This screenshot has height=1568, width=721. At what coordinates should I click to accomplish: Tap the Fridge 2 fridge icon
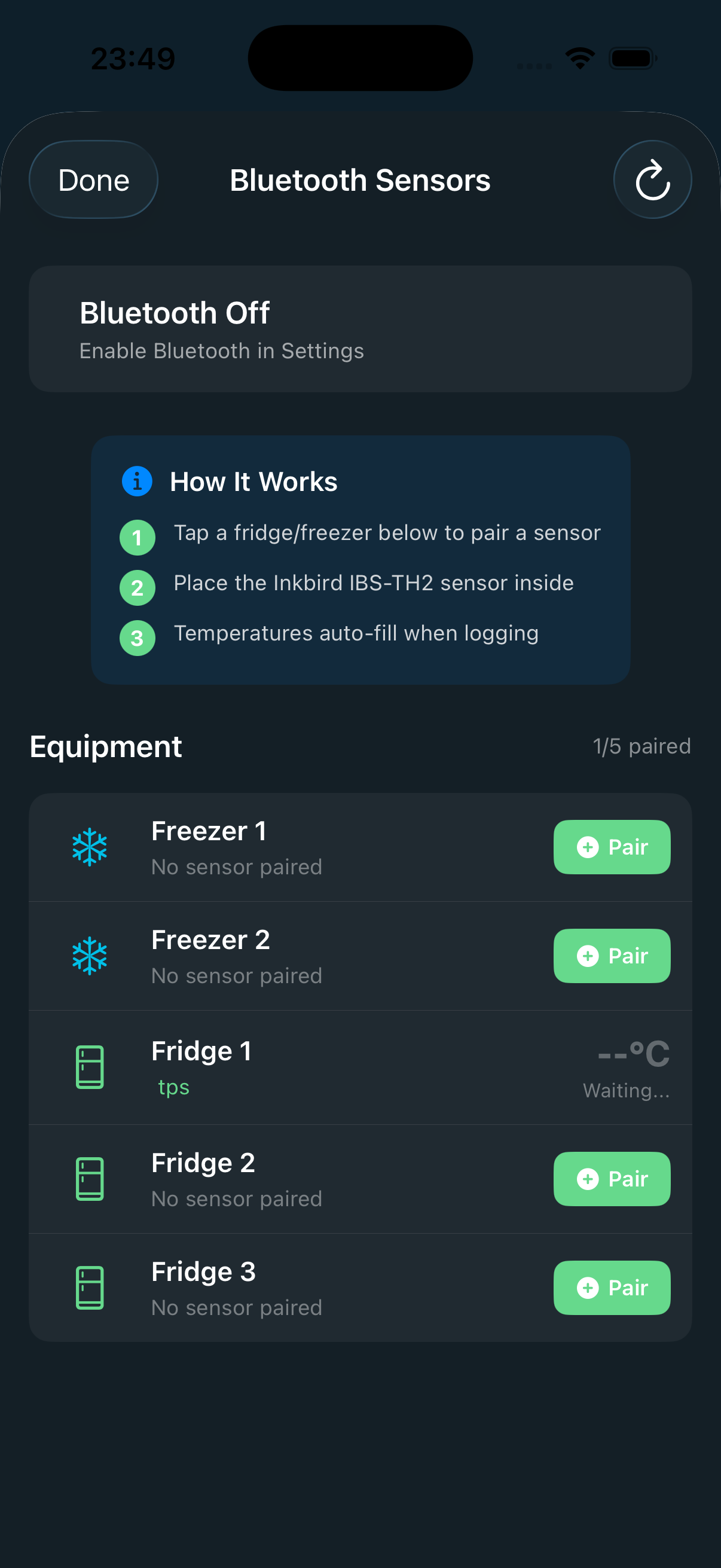click(x=90, y=1179)
